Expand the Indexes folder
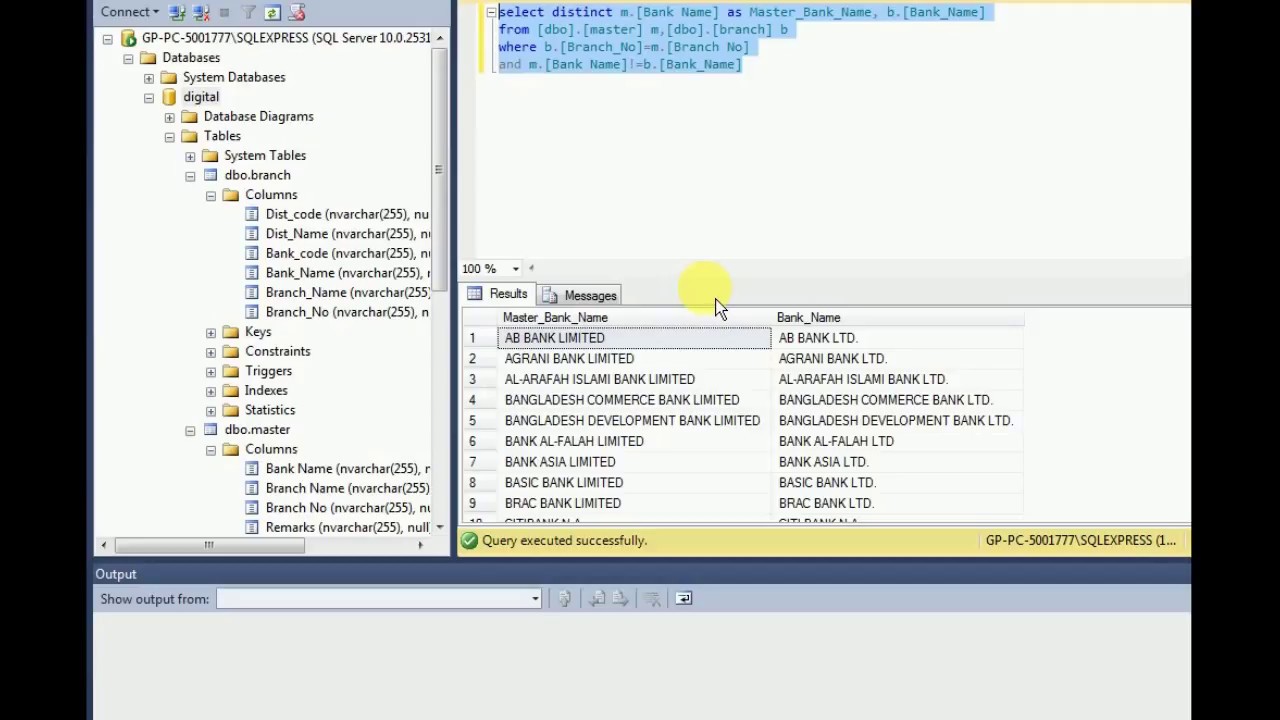This screenshot has width=1280, height=720. (x=211, y=391)
